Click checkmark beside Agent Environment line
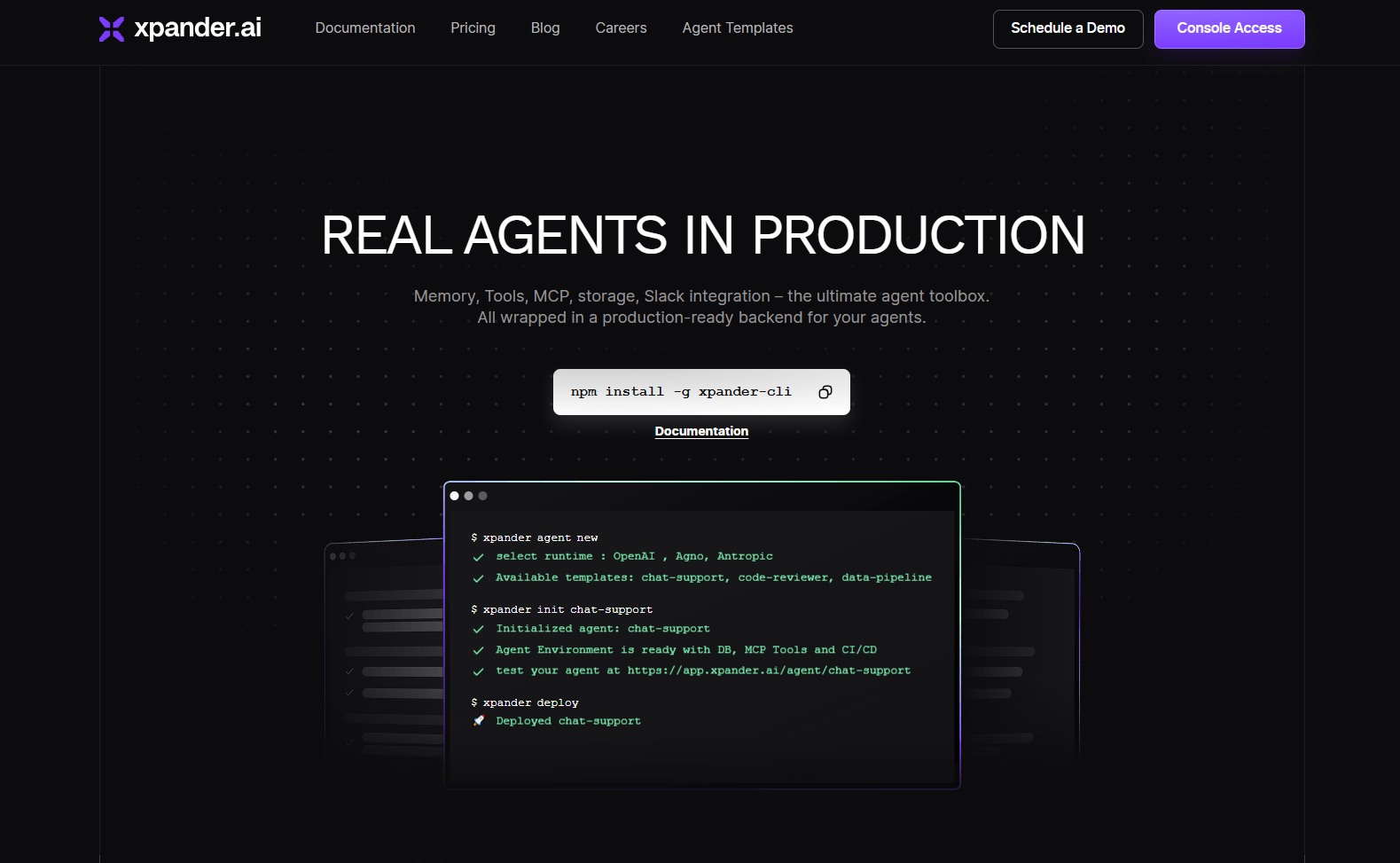 [x=479, y=650]
